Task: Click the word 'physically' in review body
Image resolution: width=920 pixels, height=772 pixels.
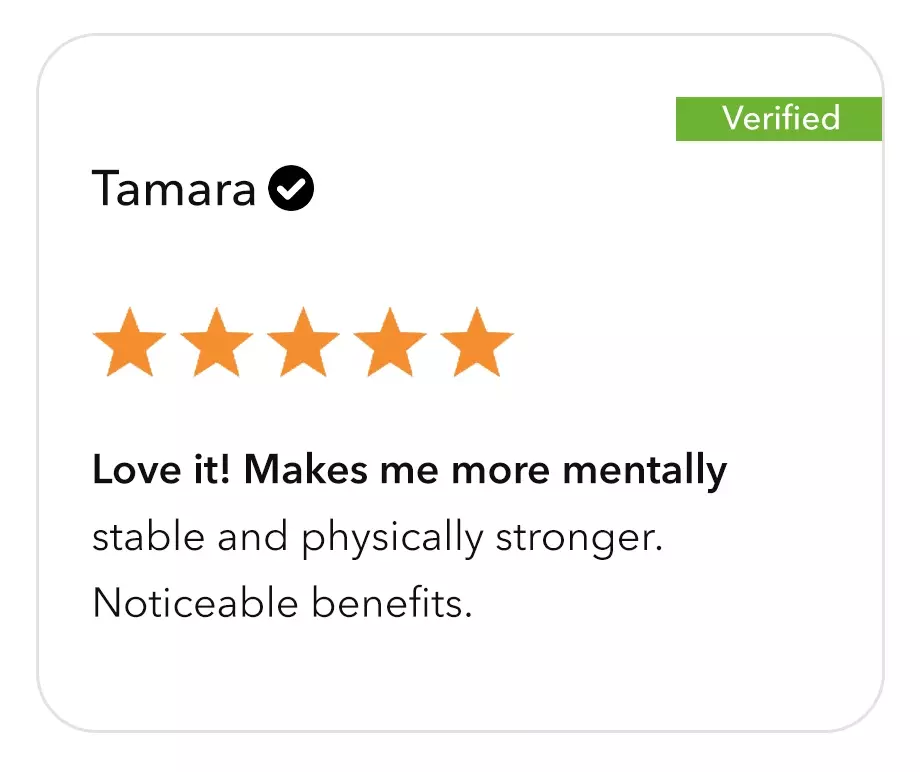Action: [x=393, y=537]
